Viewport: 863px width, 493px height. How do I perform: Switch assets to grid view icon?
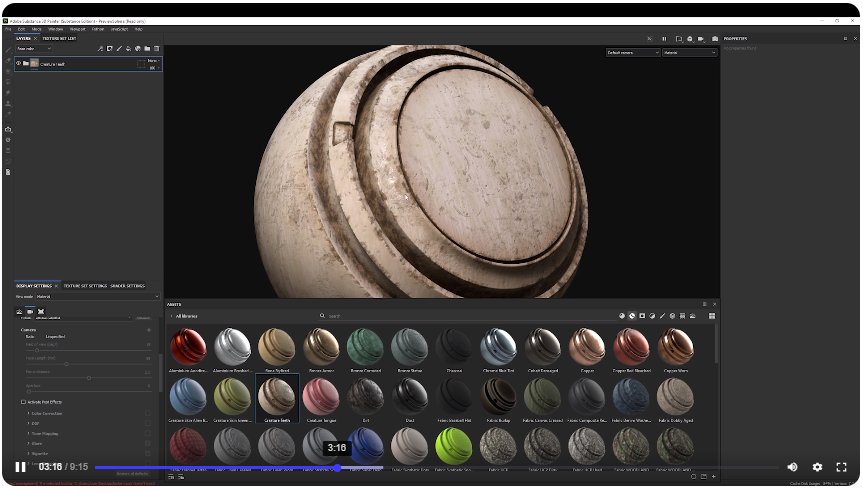pyautogui.click(x=712, y=316)
